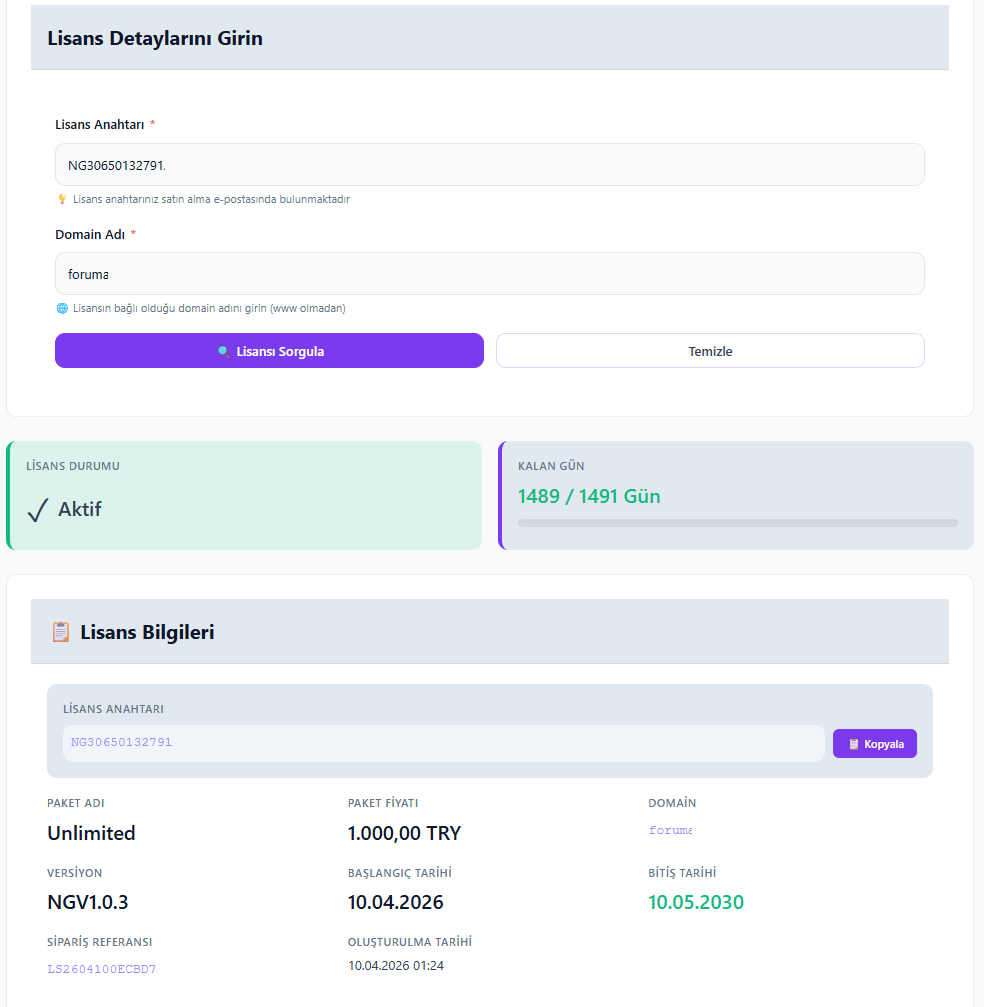Click the VERSİYON label
This screenshot has height=1007, width=984.
tap(75, 873)
